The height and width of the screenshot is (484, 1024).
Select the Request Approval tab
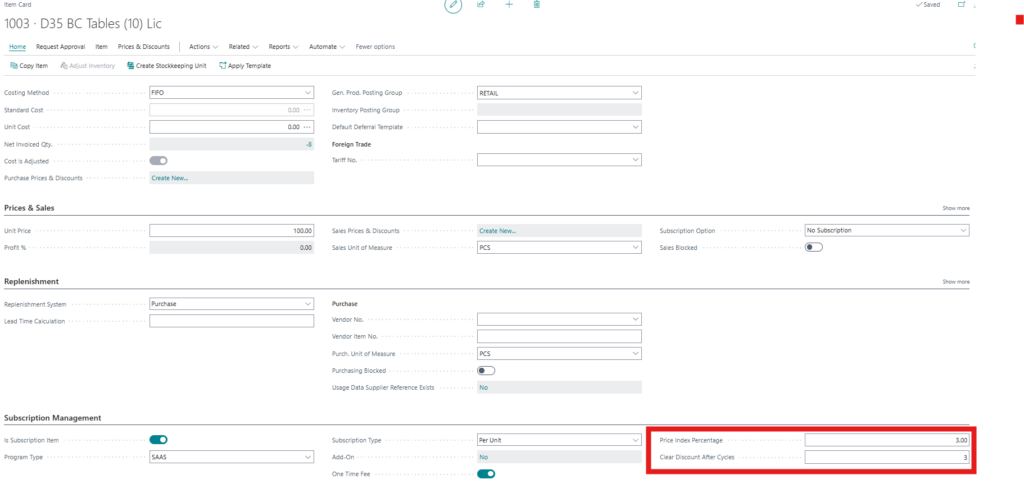(x=61, y=46)
